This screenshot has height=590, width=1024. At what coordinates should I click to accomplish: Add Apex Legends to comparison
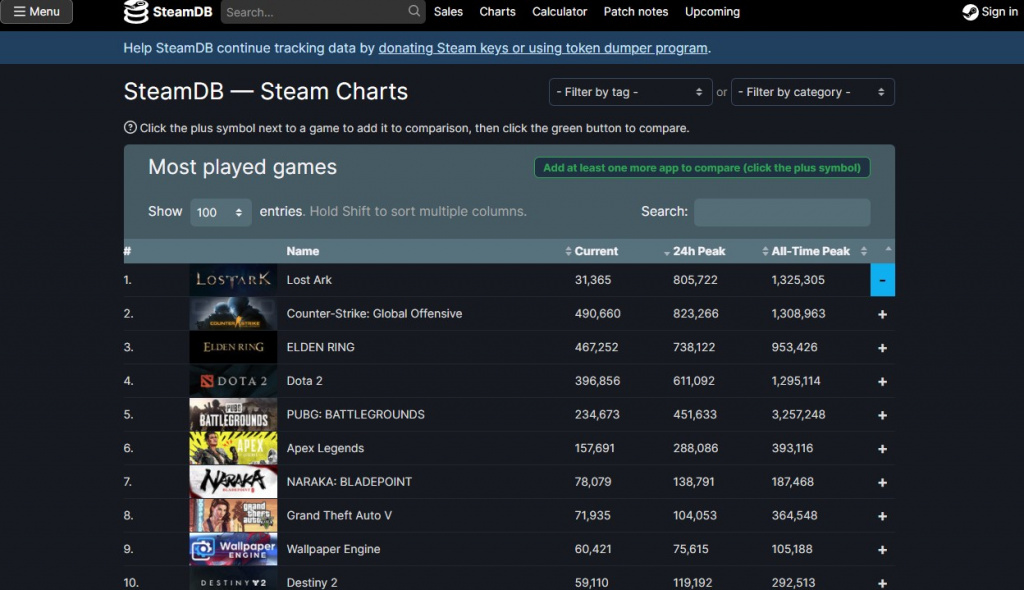(882, 449)
